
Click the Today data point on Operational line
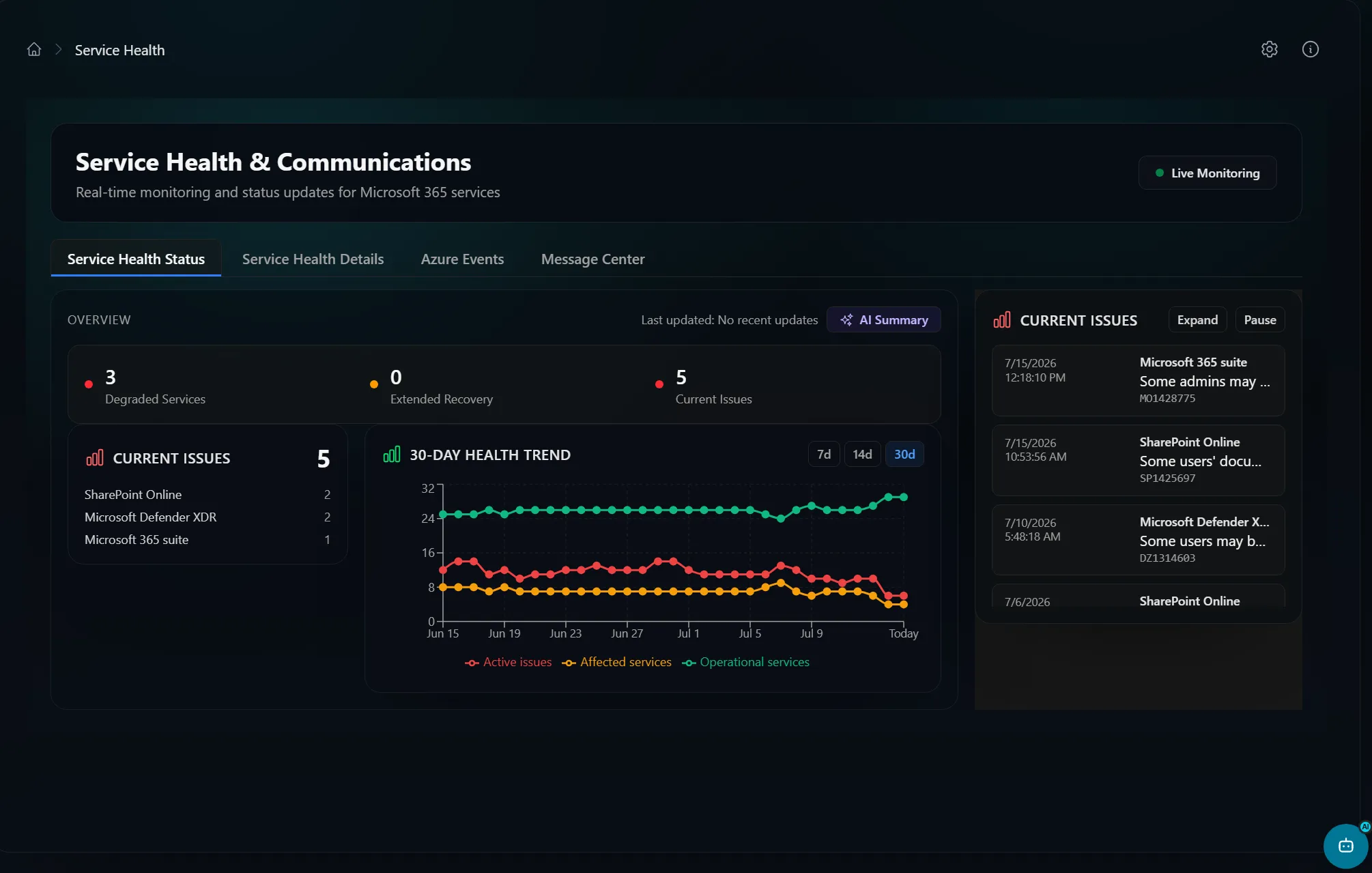(x=904, y=497)
